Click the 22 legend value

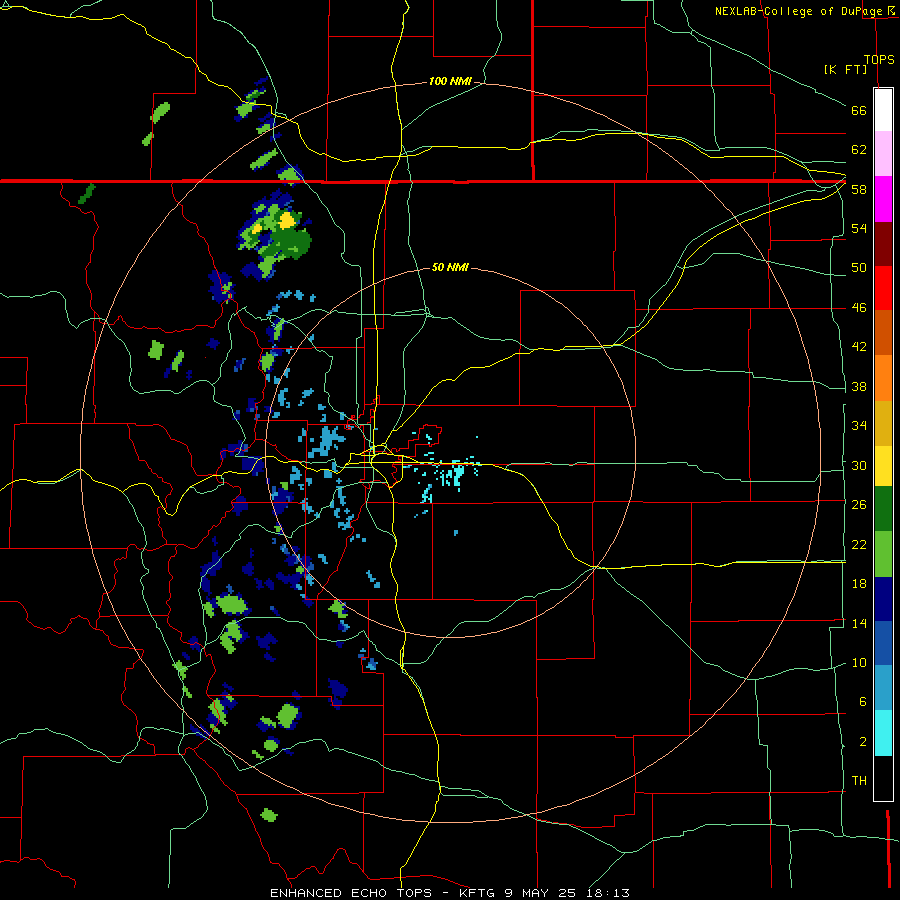tap(859, 544)
